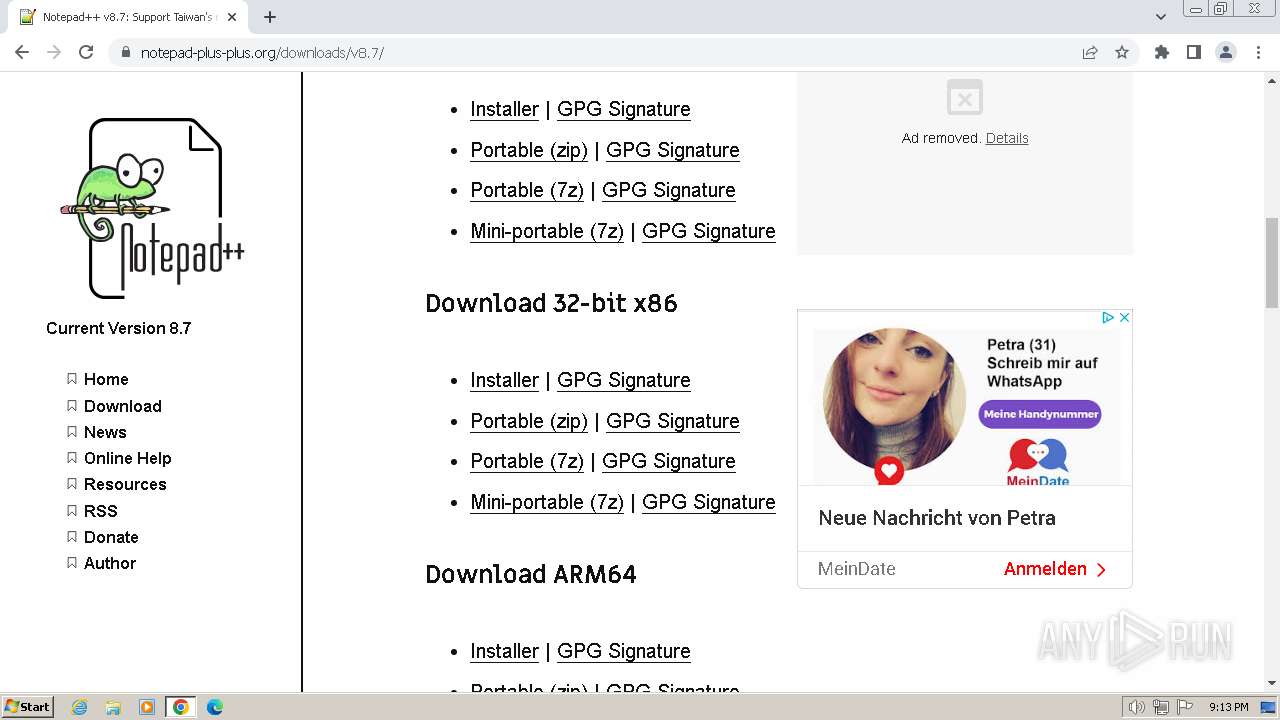Download the 32-bit x86 Portable (zip)

click(x=529, y=421)
